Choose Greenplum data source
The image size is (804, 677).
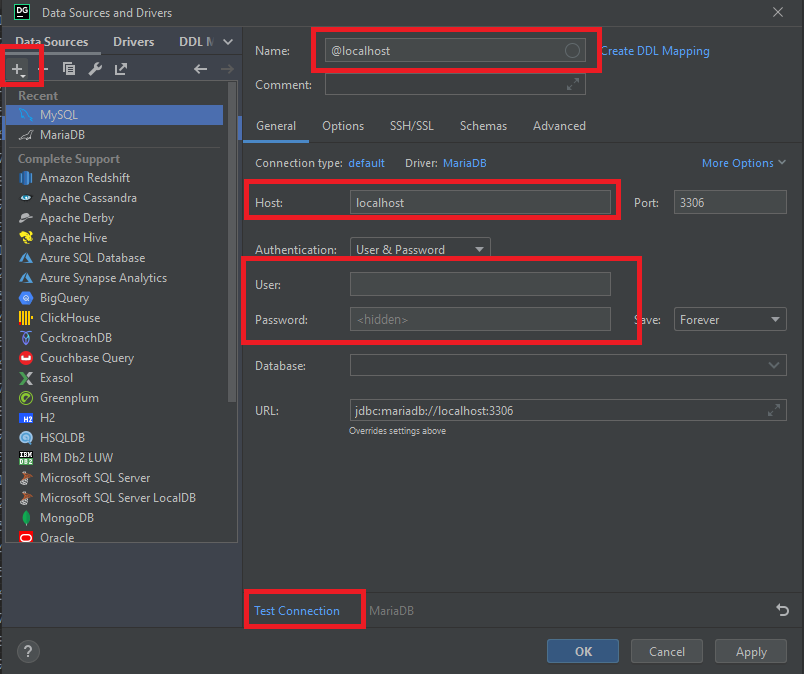click(x=115, y=398)
